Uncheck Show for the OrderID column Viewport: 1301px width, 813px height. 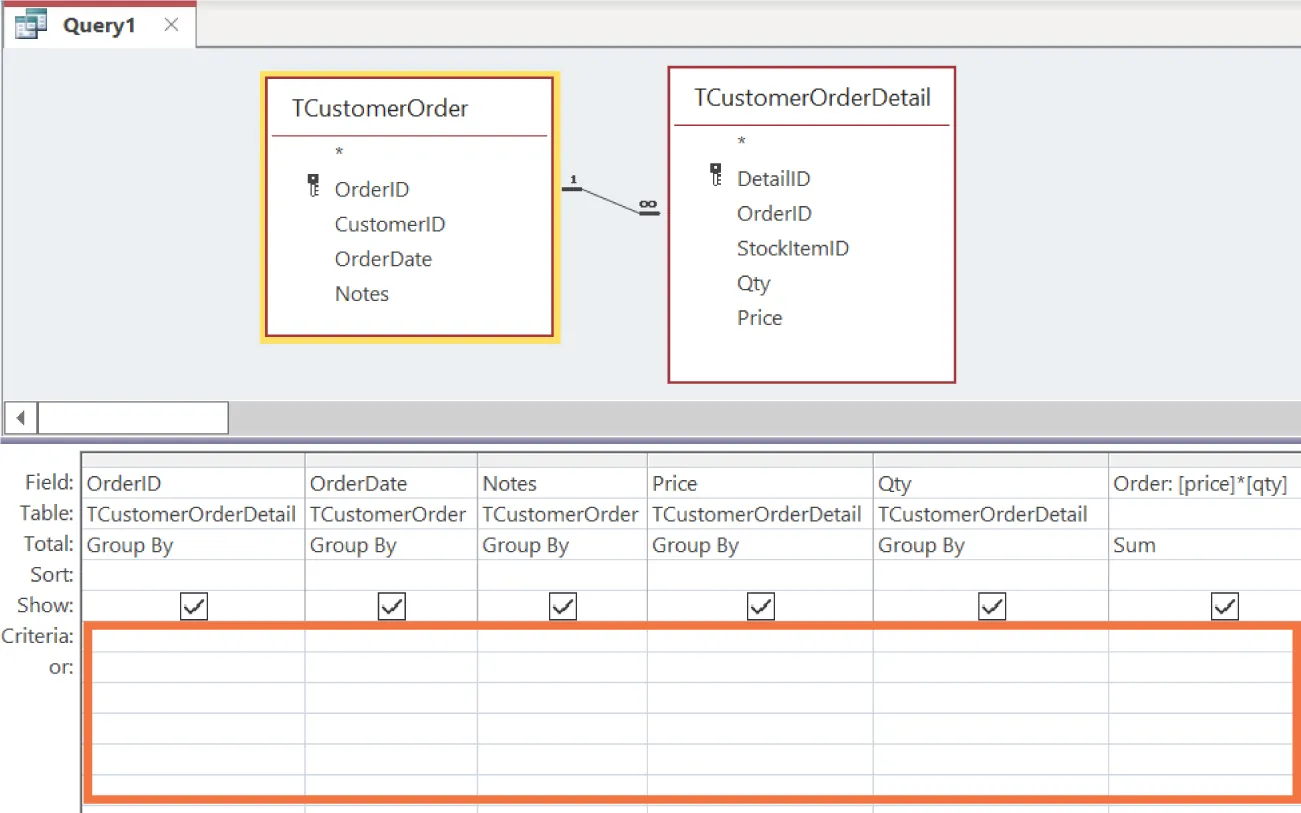pos(194,605)
